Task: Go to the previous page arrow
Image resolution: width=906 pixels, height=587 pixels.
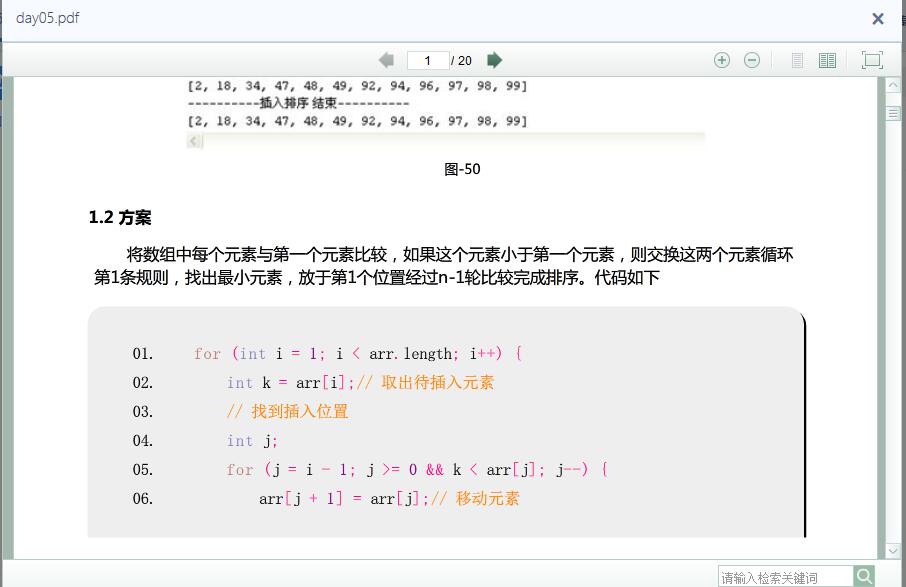Action: coord(387,60)
